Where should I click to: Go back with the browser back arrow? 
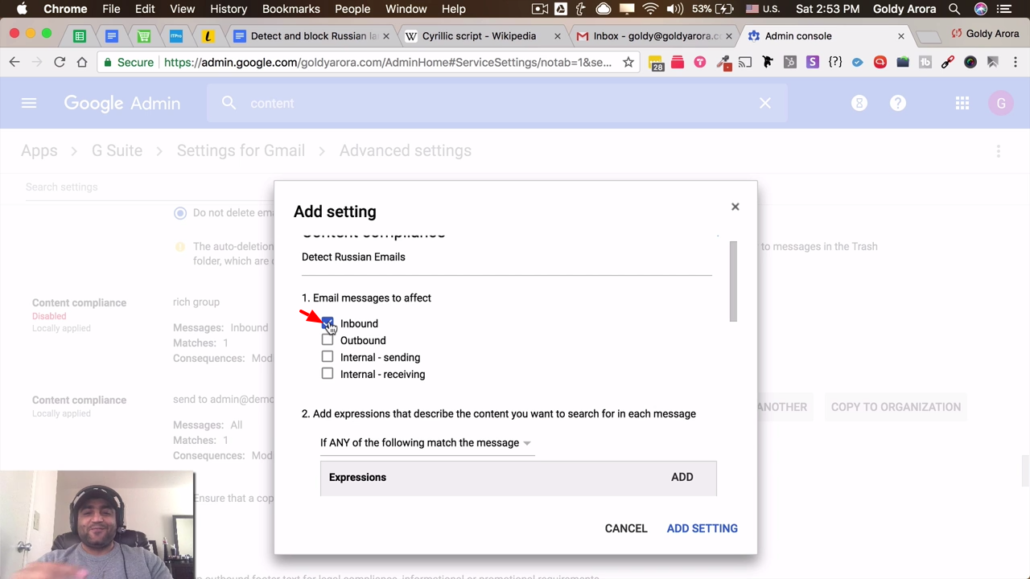click(14, 62)
